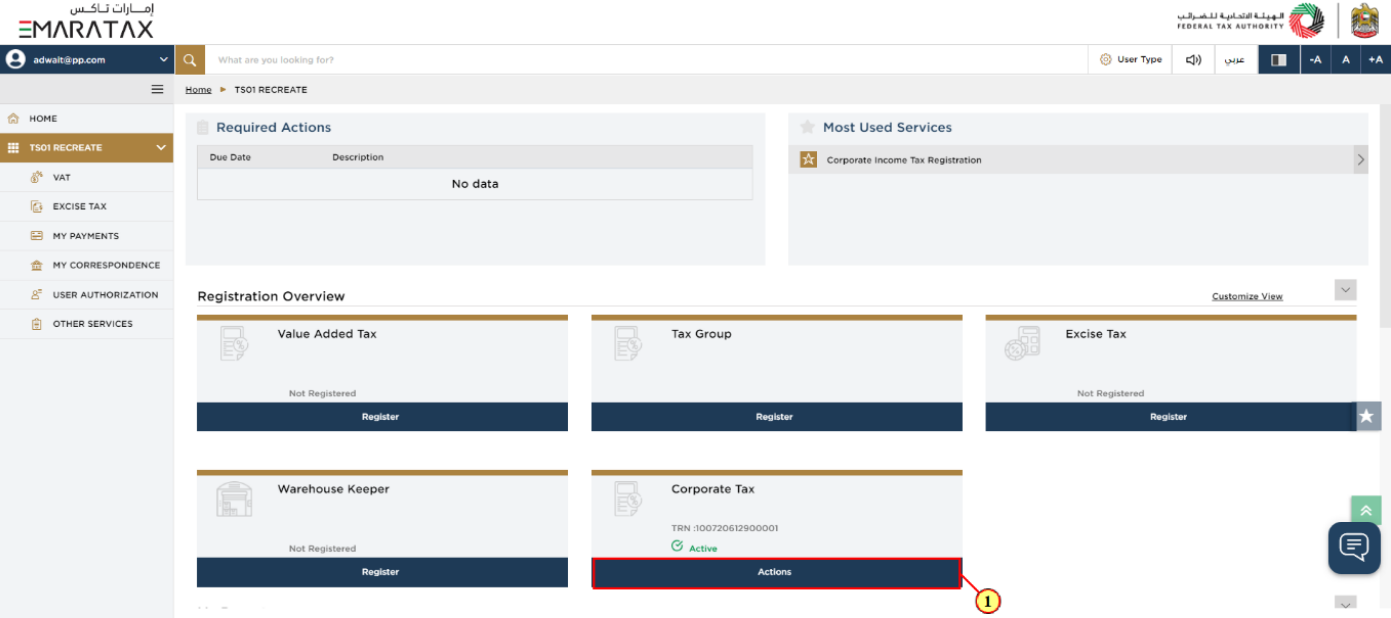The image size is (1391, 618).
Task: Decrease font size with -A
Action: 1315,59
